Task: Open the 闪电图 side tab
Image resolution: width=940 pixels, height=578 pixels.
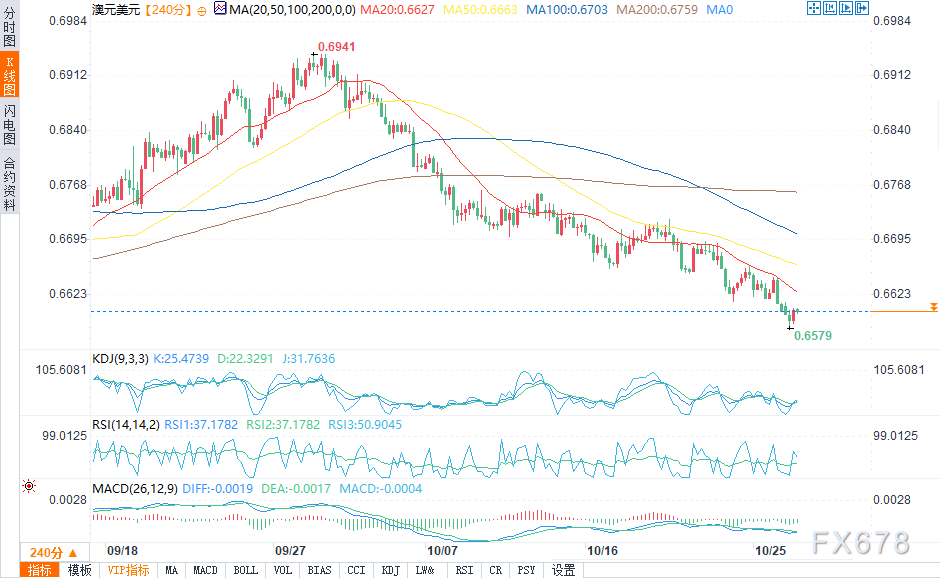Action: coord(9,125)
